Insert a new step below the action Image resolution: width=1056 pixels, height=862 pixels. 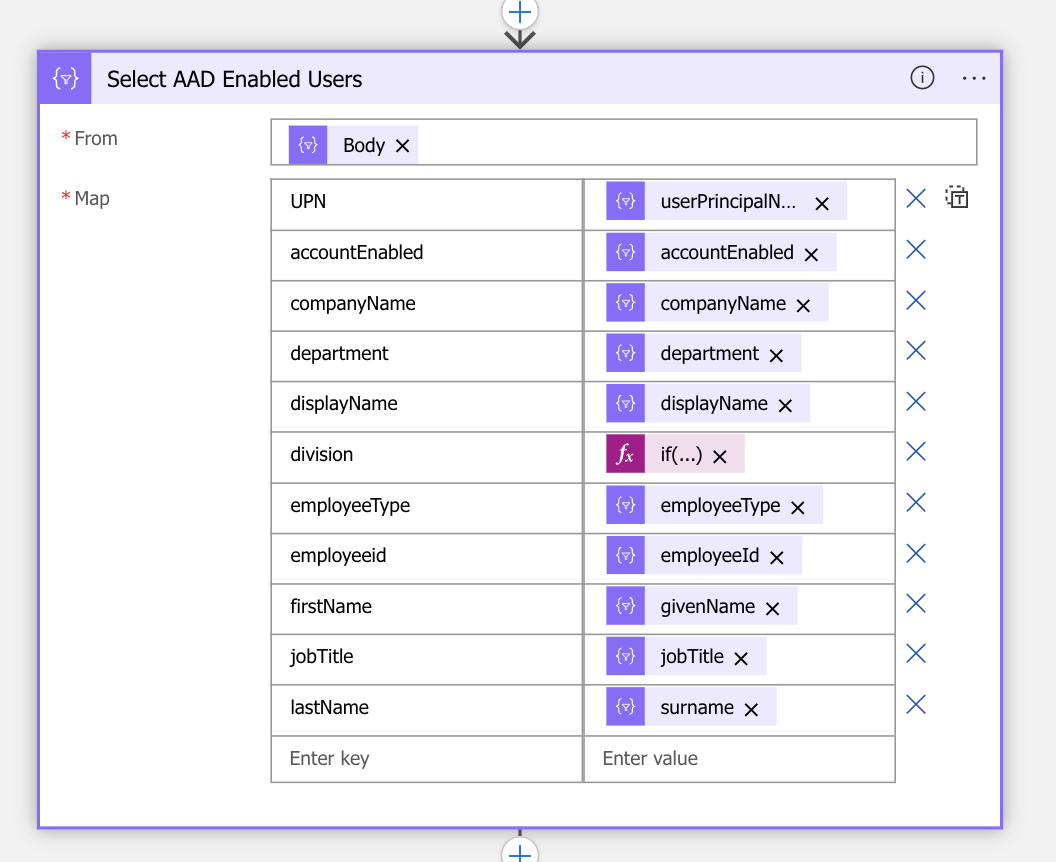pyautogui.click(x=520, y=852)
